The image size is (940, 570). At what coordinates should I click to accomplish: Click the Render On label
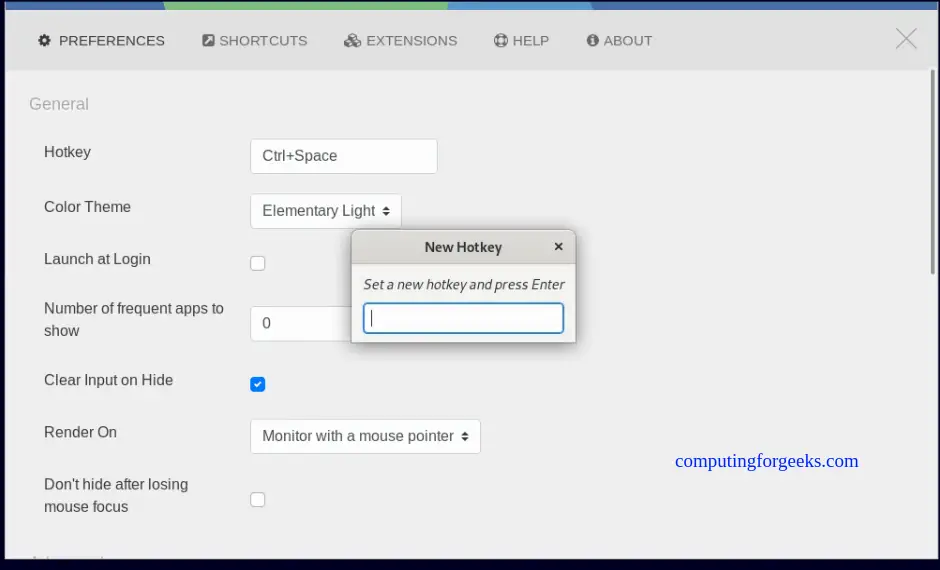(x=80, y=432)
